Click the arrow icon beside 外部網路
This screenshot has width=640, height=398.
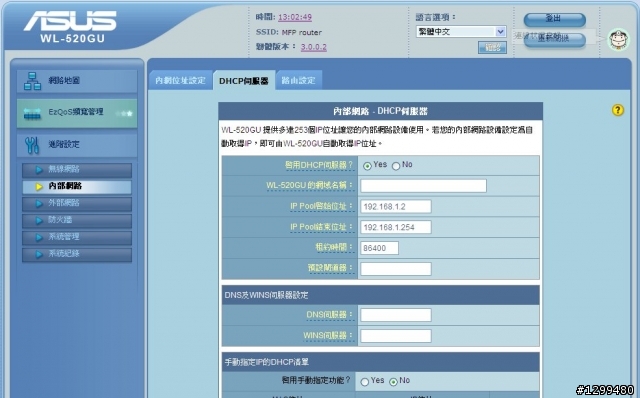click(39, 203)
